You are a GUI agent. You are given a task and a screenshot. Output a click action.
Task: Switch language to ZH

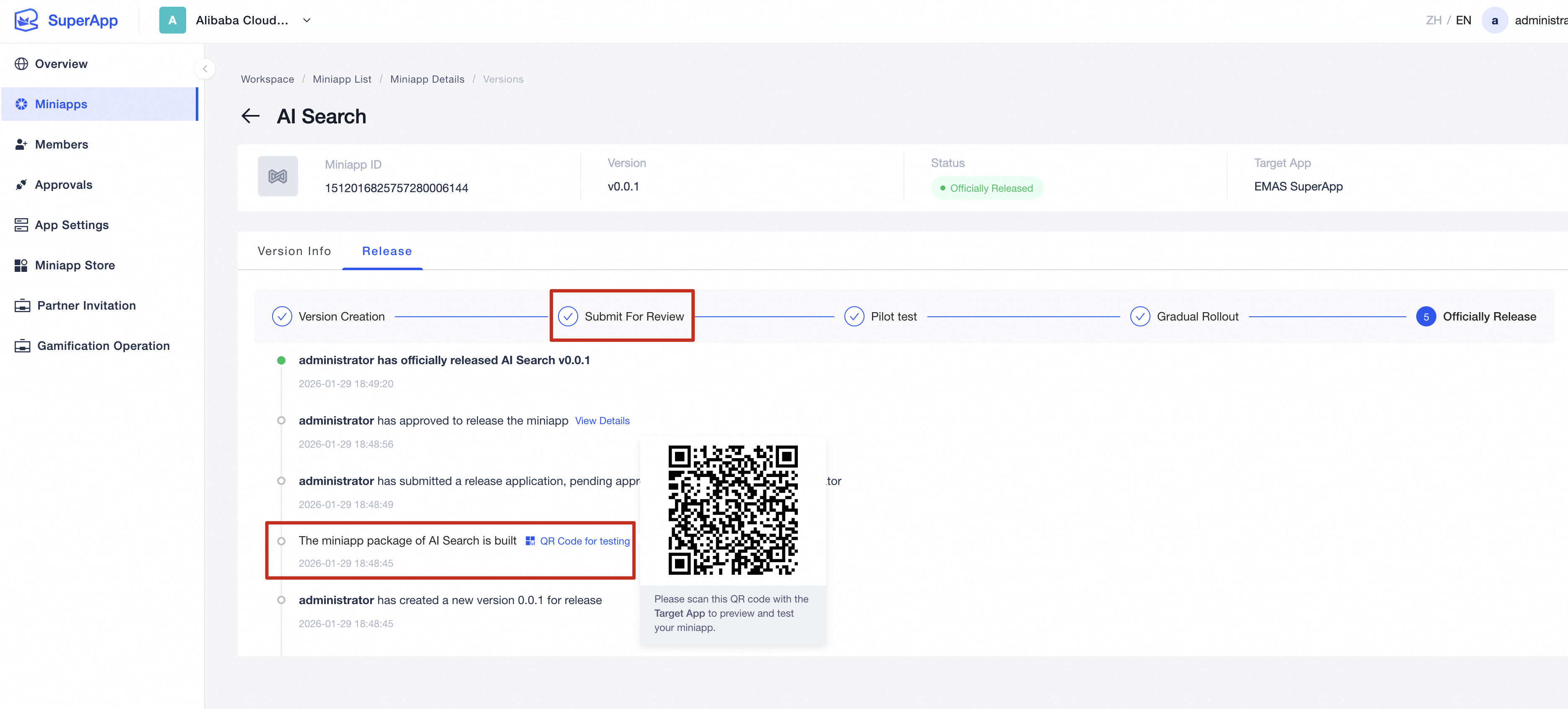(1433, 20)
